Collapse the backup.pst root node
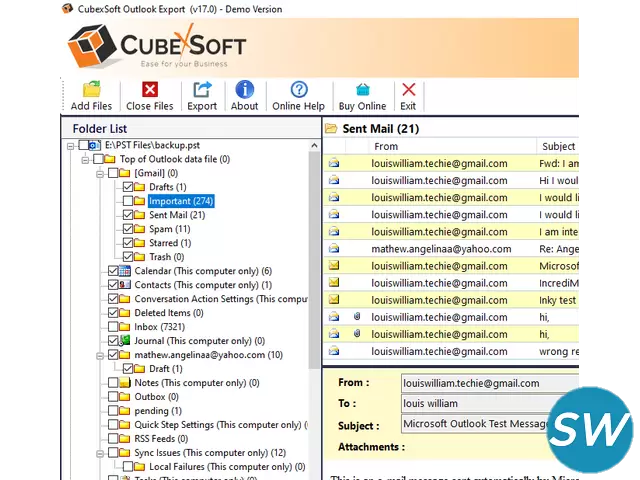Viewport: 640px width, 480px height. 72,145
